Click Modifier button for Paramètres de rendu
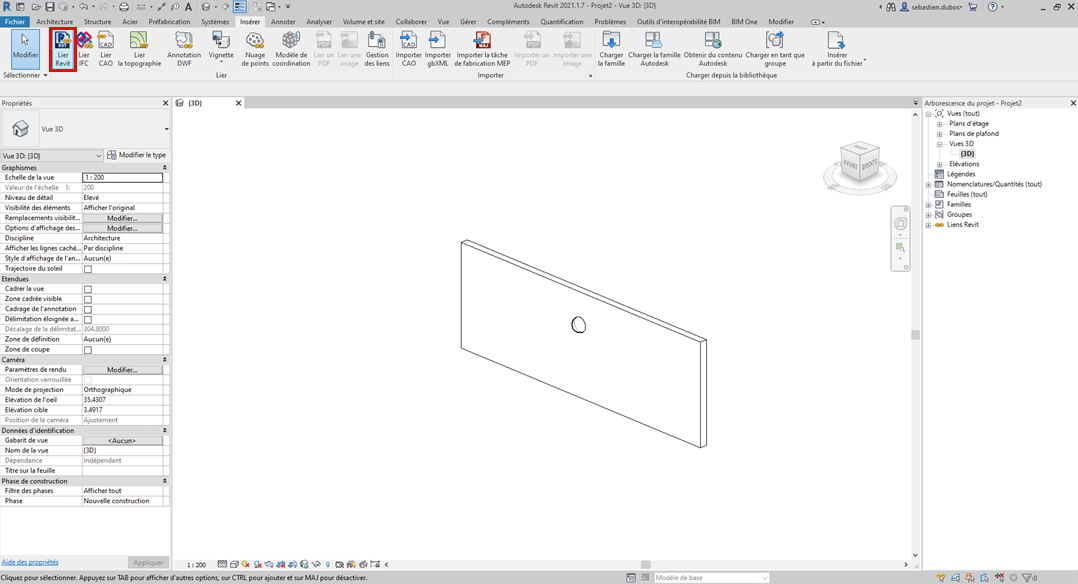 [x=122, y=370]
